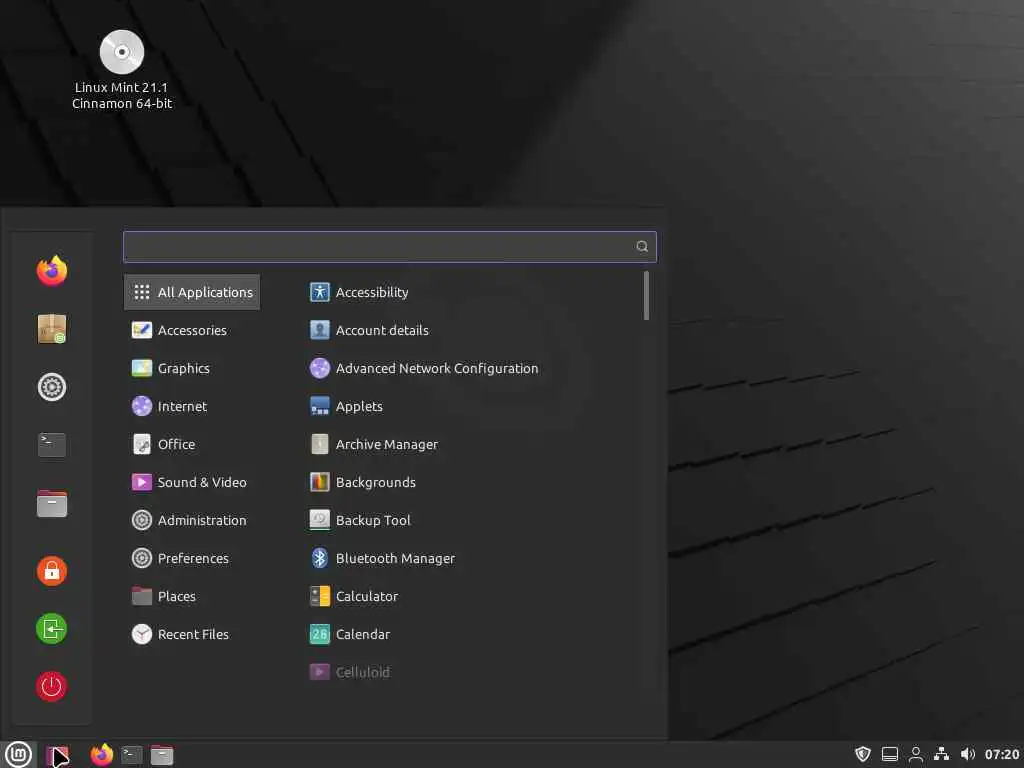The image size is (1024, 768).
Task: Open the update manager shield tray icon
Action: 863,754
